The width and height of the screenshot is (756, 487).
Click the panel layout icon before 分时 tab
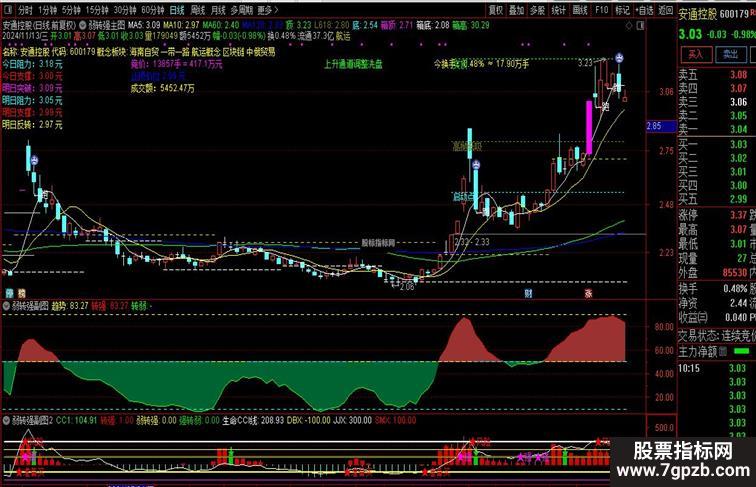click(8, 10)
